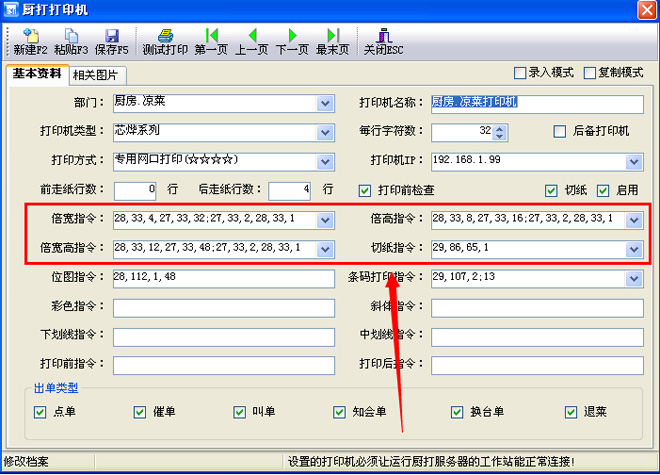
Task: Close the 厨打打印机 window
Action: (x=647, y=10)
